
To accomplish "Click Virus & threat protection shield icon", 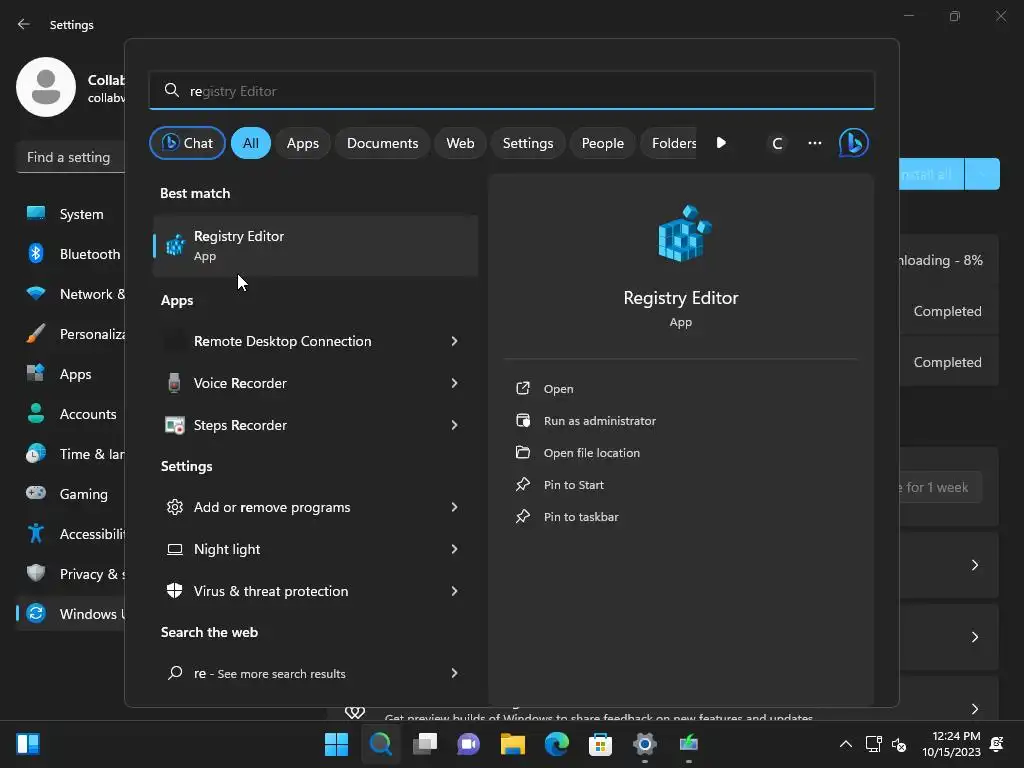I will [174, 591].
